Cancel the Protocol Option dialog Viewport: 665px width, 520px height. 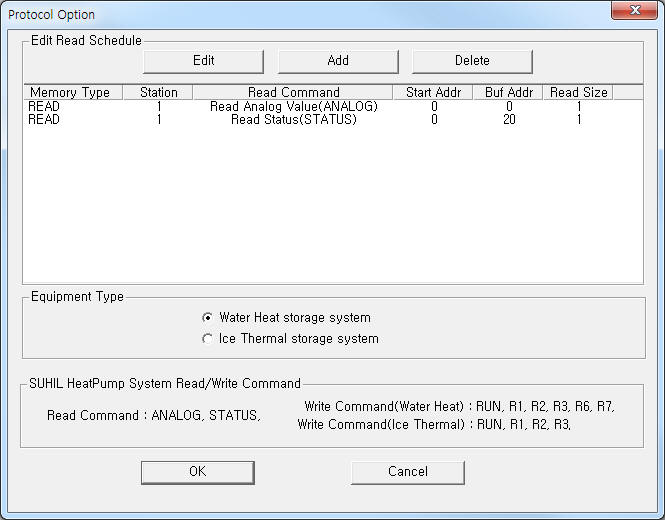pos(407,471)
